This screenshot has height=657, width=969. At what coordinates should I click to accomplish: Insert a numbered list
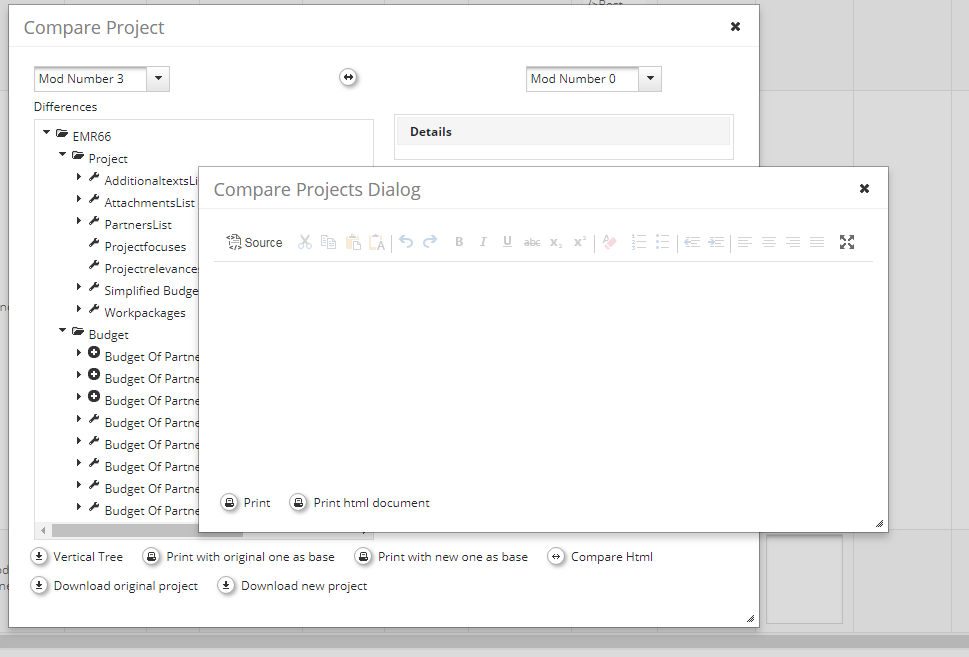click(x=639, y=242)
